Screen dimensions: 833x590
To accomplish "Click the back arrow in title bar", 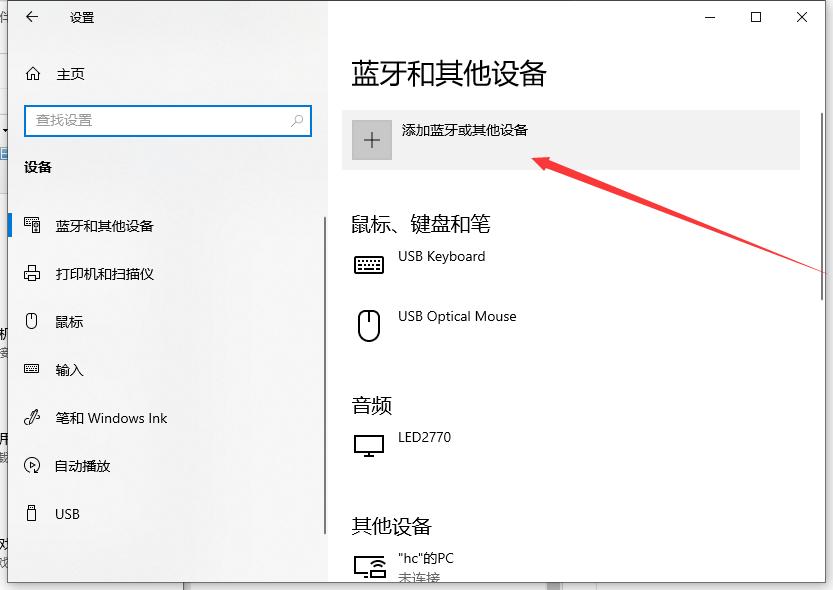I will (32, 17).
